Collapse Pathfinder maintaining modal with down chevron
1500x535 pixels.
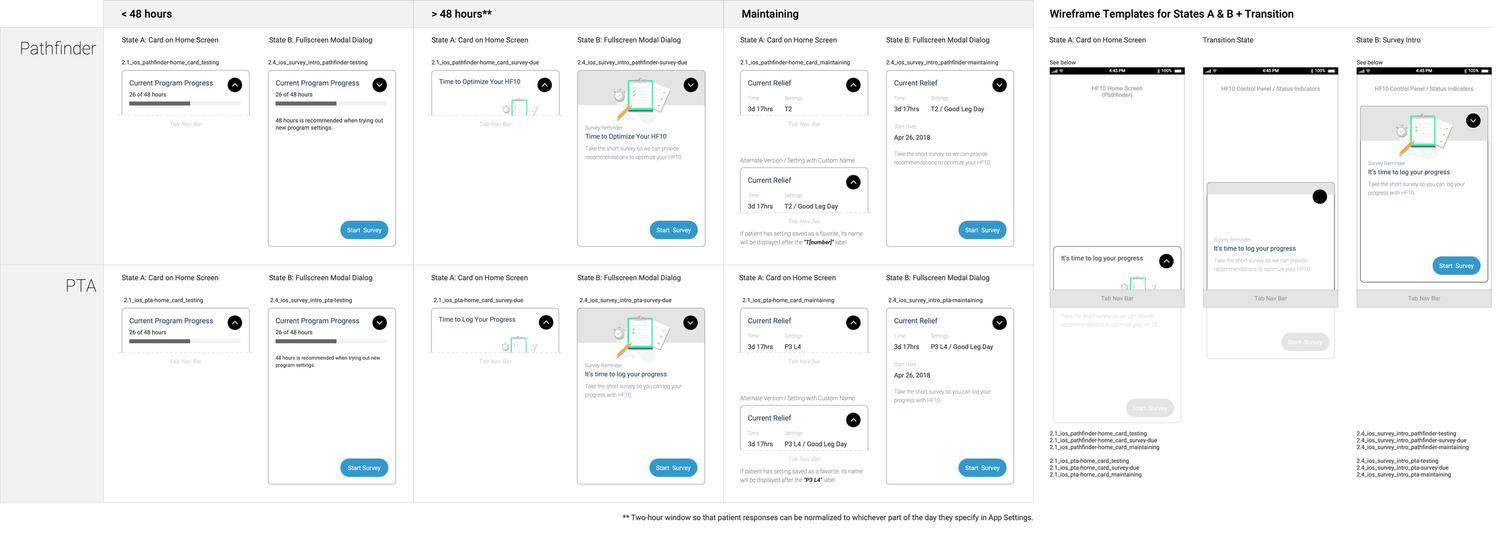[999, 85]
